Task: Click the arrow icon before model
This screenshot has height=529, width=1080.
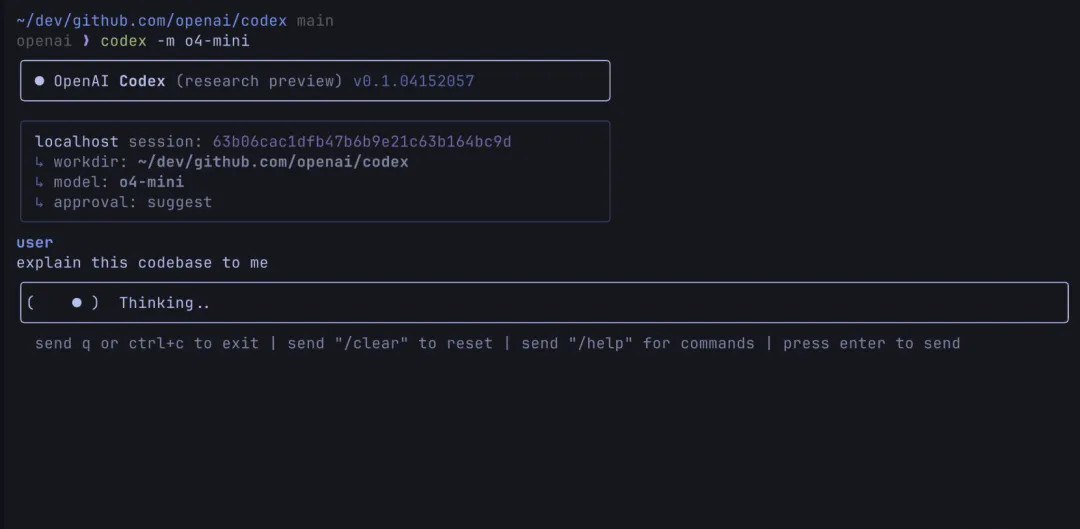Action: tap(39, 183)
